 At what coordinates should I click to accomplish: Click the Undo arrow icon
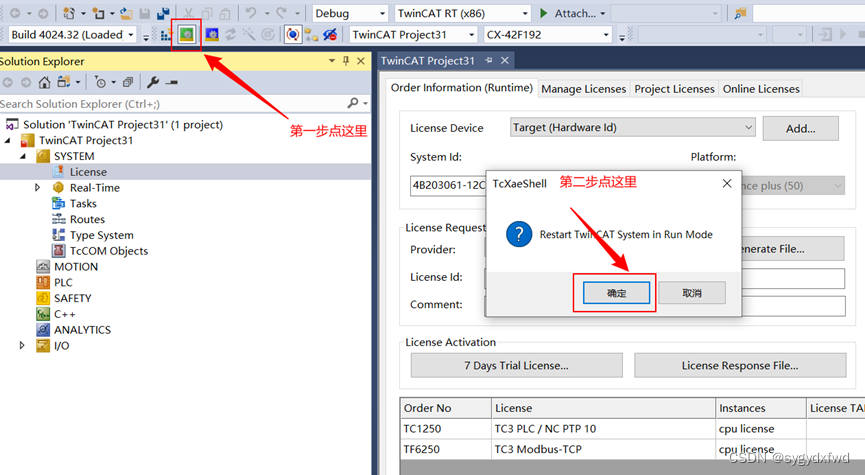(x=251, y=13)
